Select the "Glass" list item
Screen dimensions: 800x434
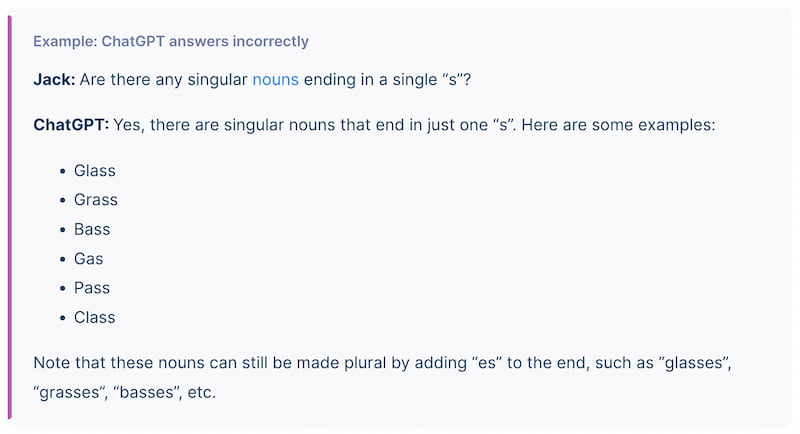click(x=95, y=170)
